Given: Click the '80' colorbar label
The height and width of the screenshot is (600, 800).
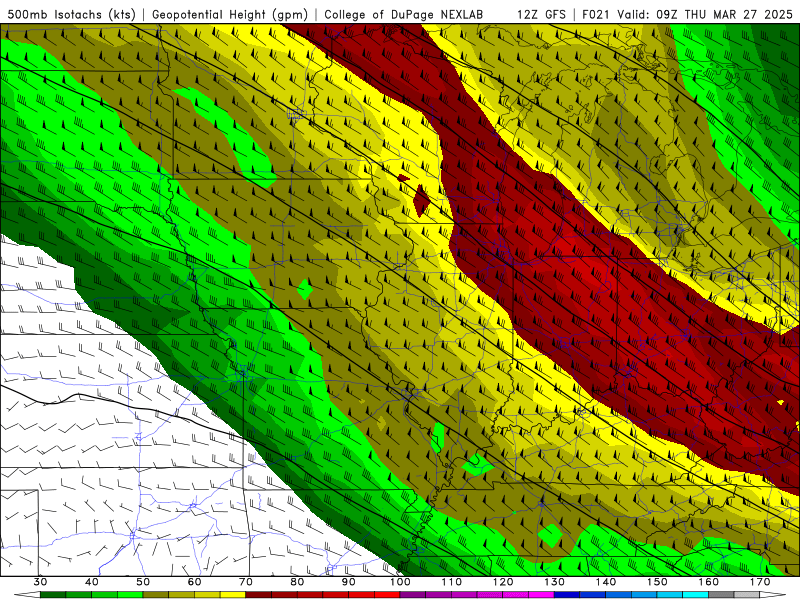Looking at the screenshot, I should [x=297, y=582].
